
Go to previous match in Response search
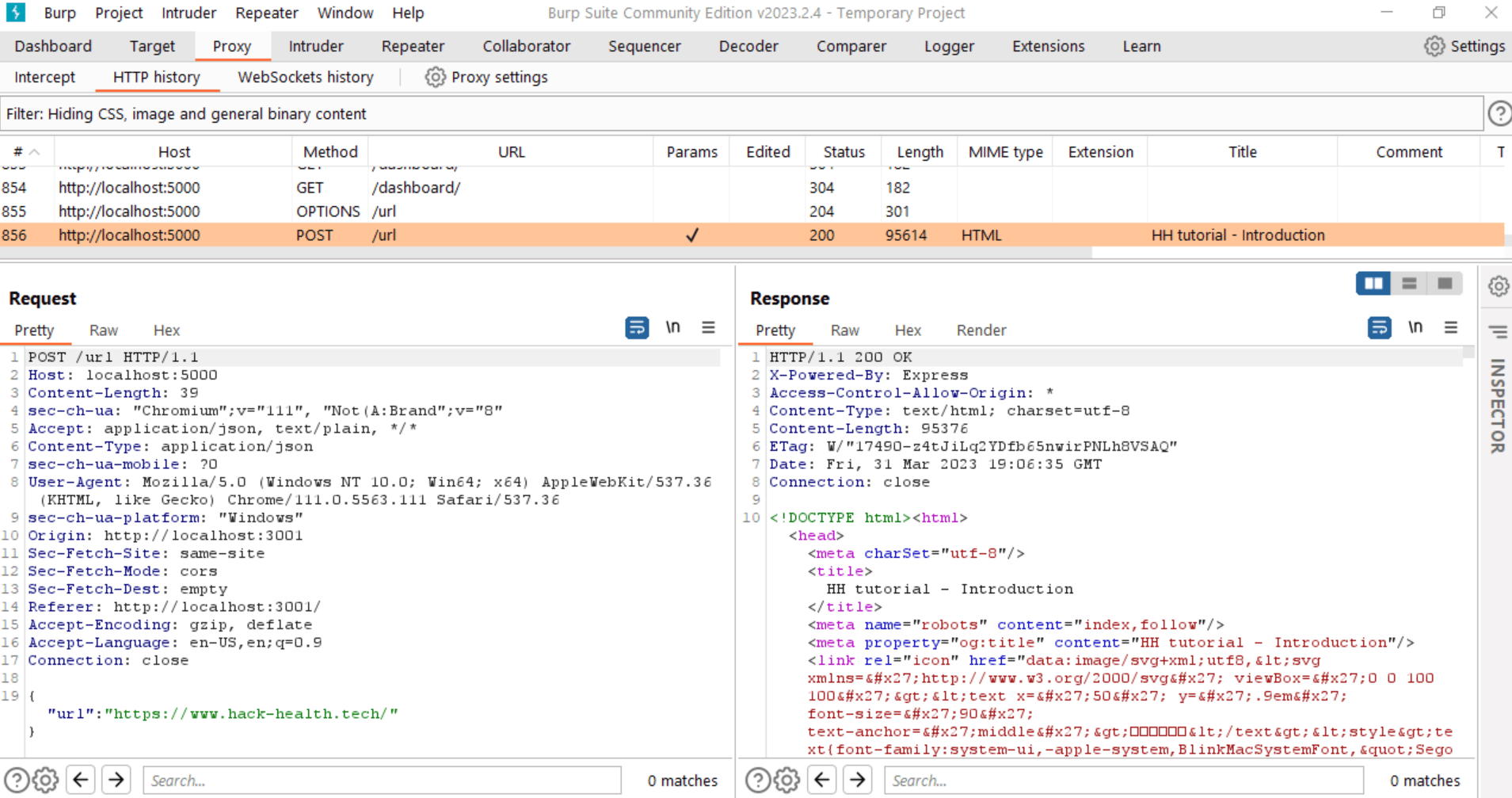(822, 781)
